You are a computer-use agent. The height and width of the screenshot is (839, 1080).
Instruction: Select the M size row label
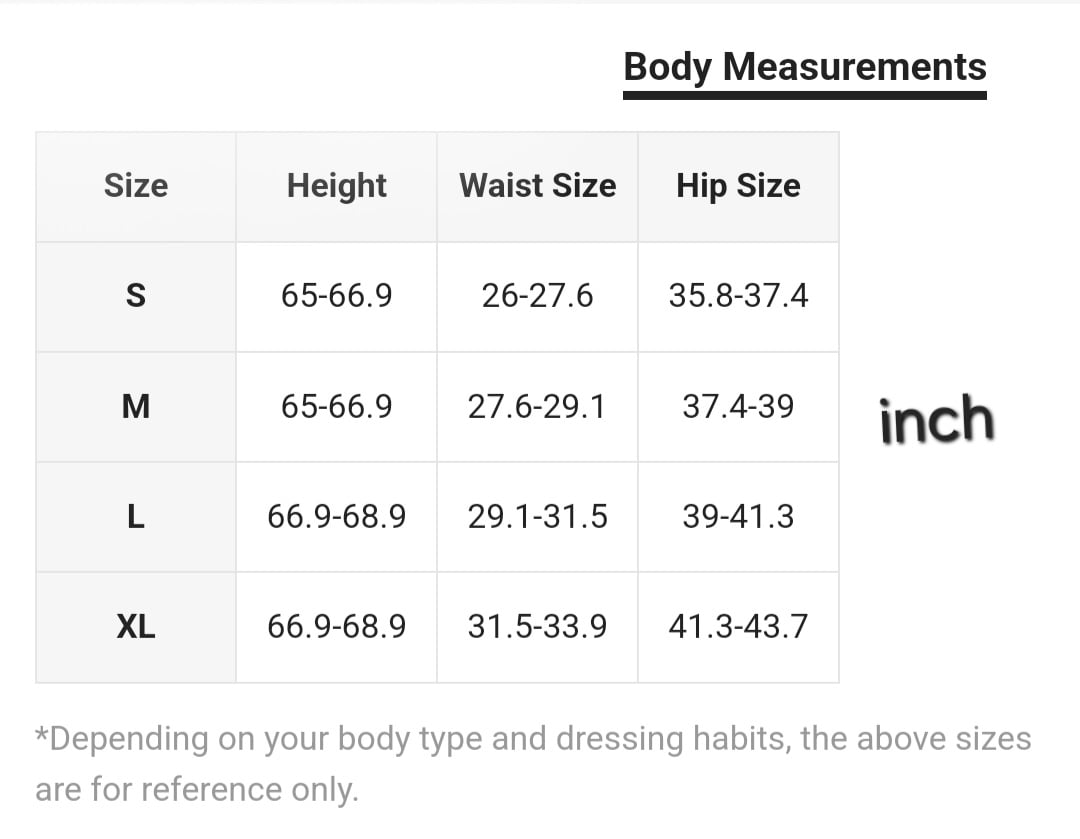click(136, 406)
